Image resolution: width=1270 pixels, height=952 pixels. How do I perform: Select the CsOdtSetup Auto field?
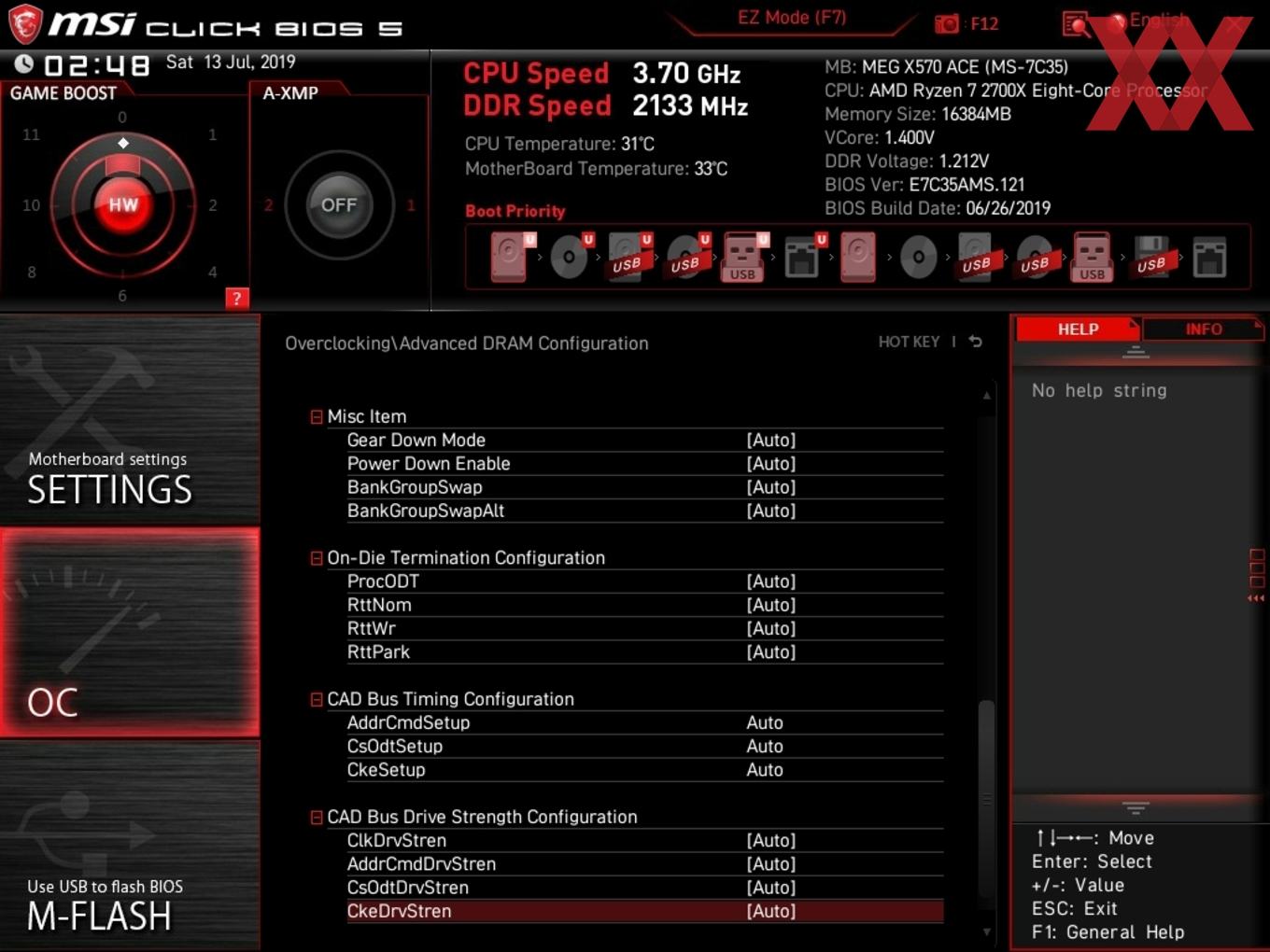(765, 746)
